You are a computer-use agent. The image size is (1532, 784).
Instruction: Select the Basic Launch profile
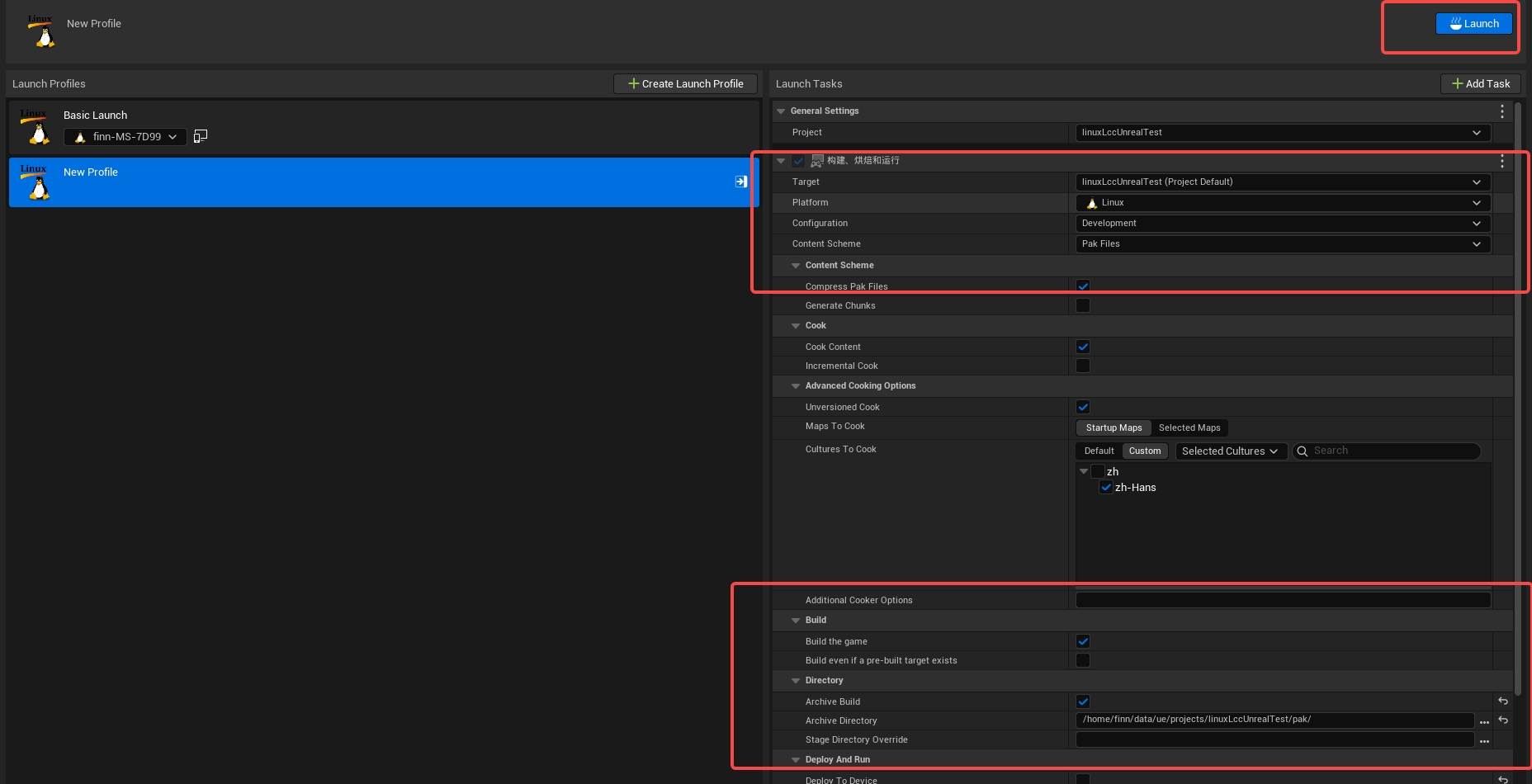[x=384, y=128]
